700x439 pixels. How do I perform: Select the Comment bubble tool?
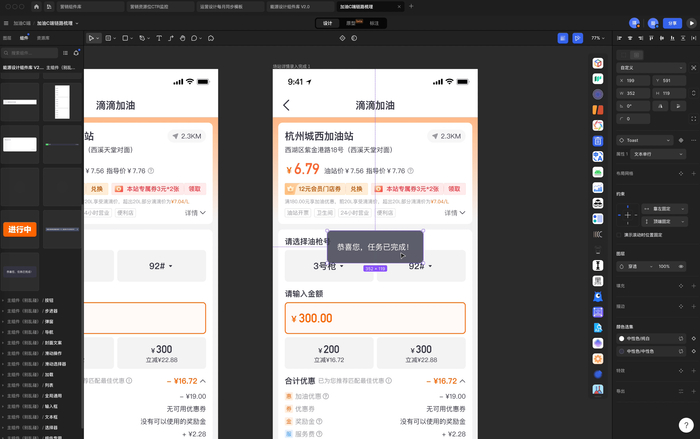(x=196, y=38)
